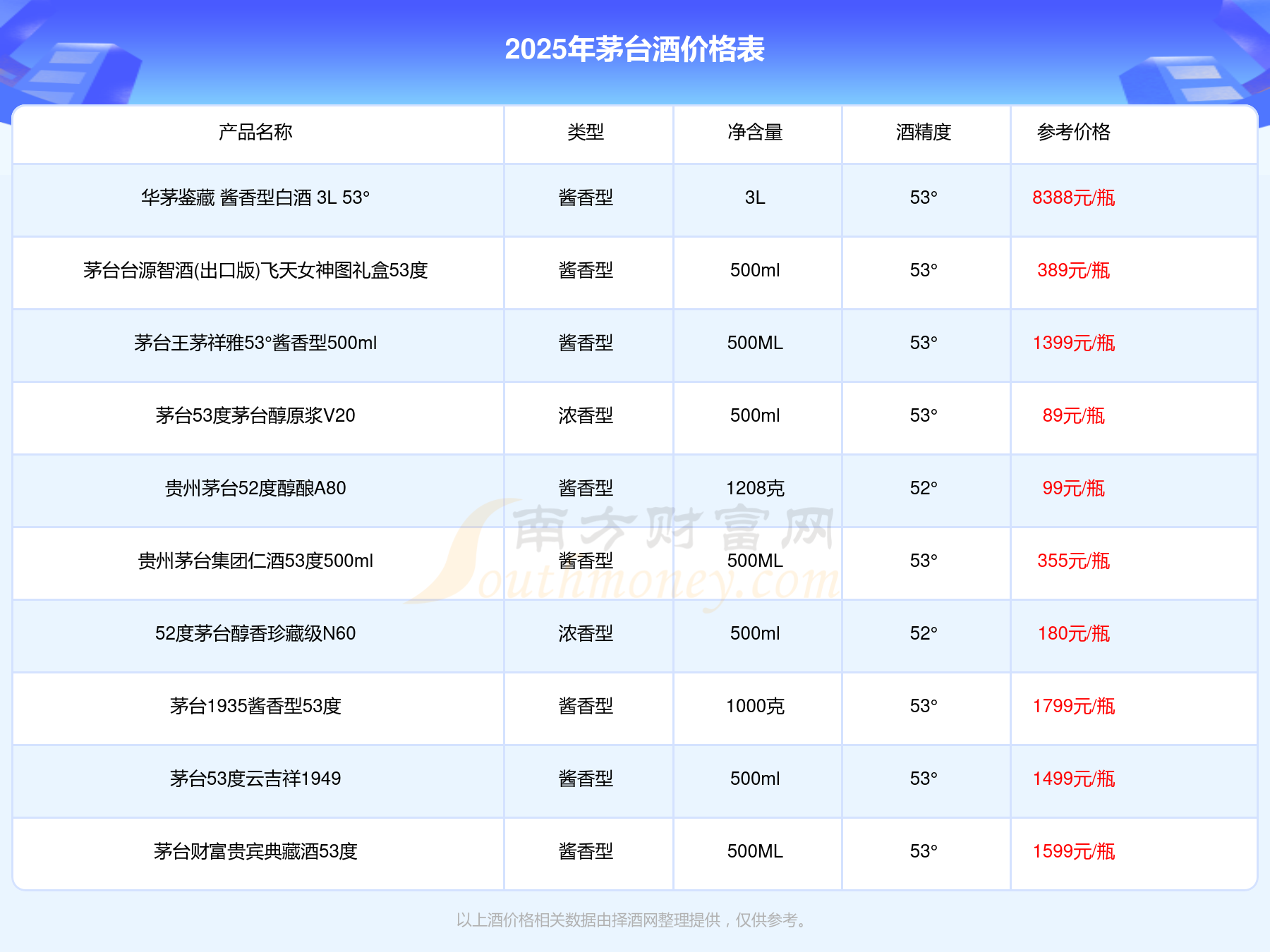Select product name 茅台1935酱香型53度
This screenshot has height=952, width=1270.
click(x=255, y=706)
